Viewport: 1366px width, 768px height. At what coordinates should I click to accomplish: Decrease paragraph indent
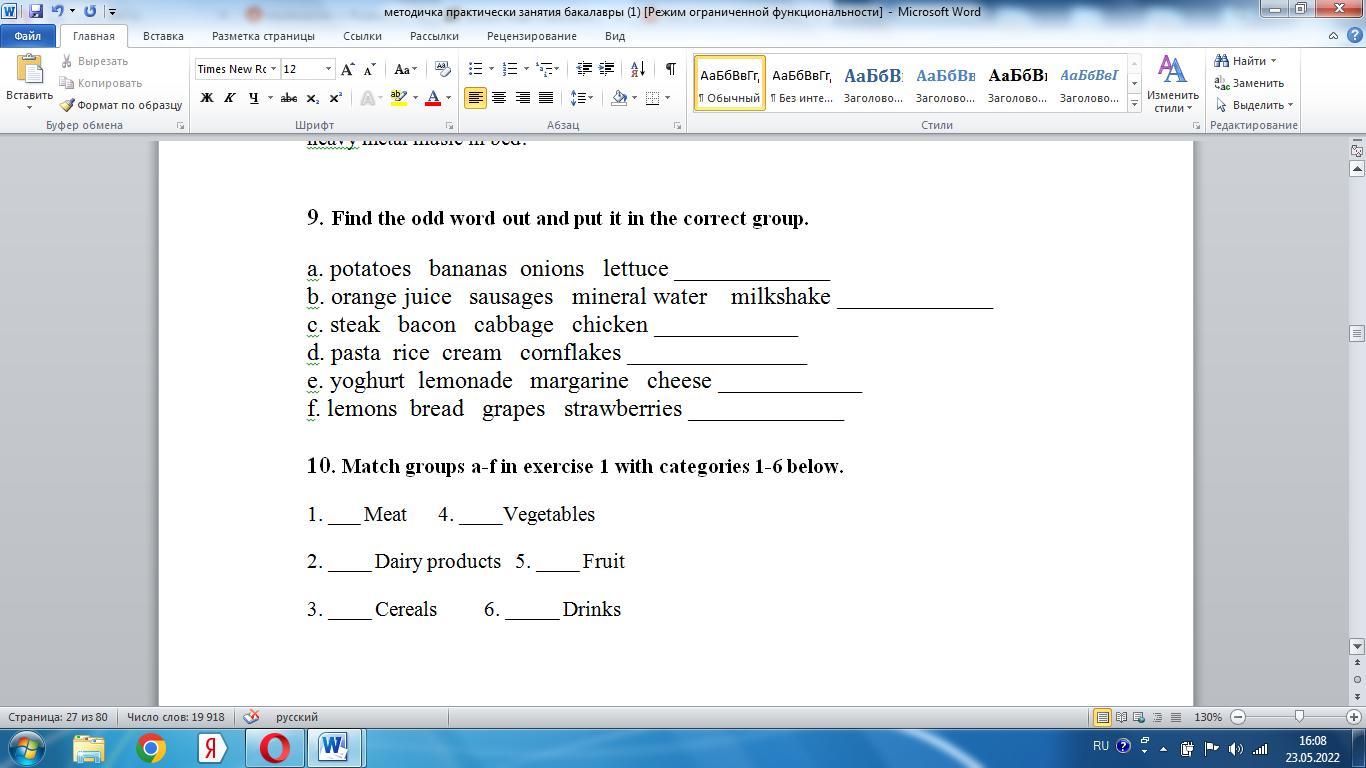coord(584,69)
